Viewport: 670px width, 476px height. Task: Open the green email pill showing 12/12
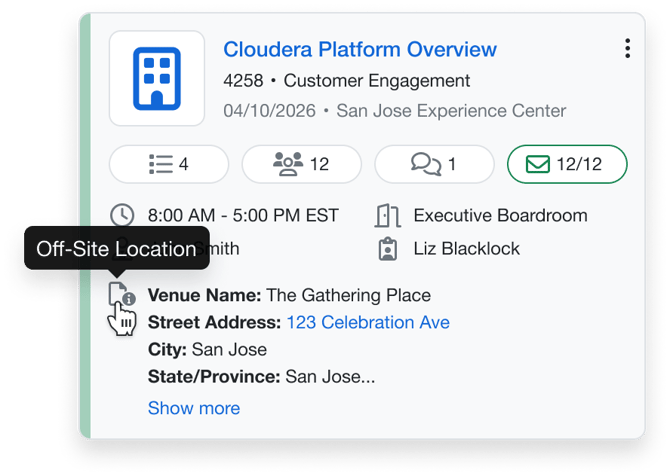567,164
